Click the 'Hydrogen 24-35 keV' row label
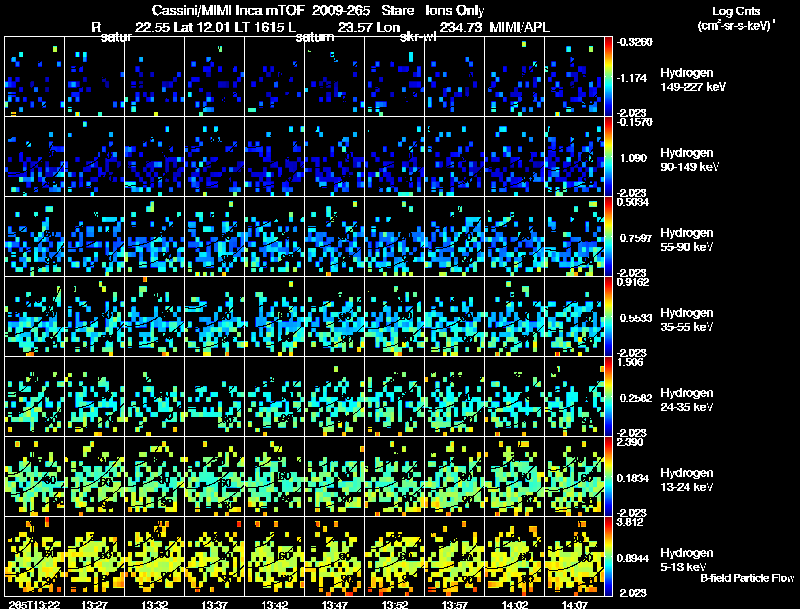This screenshot has width=800, height=609. [x=687, y=400]
